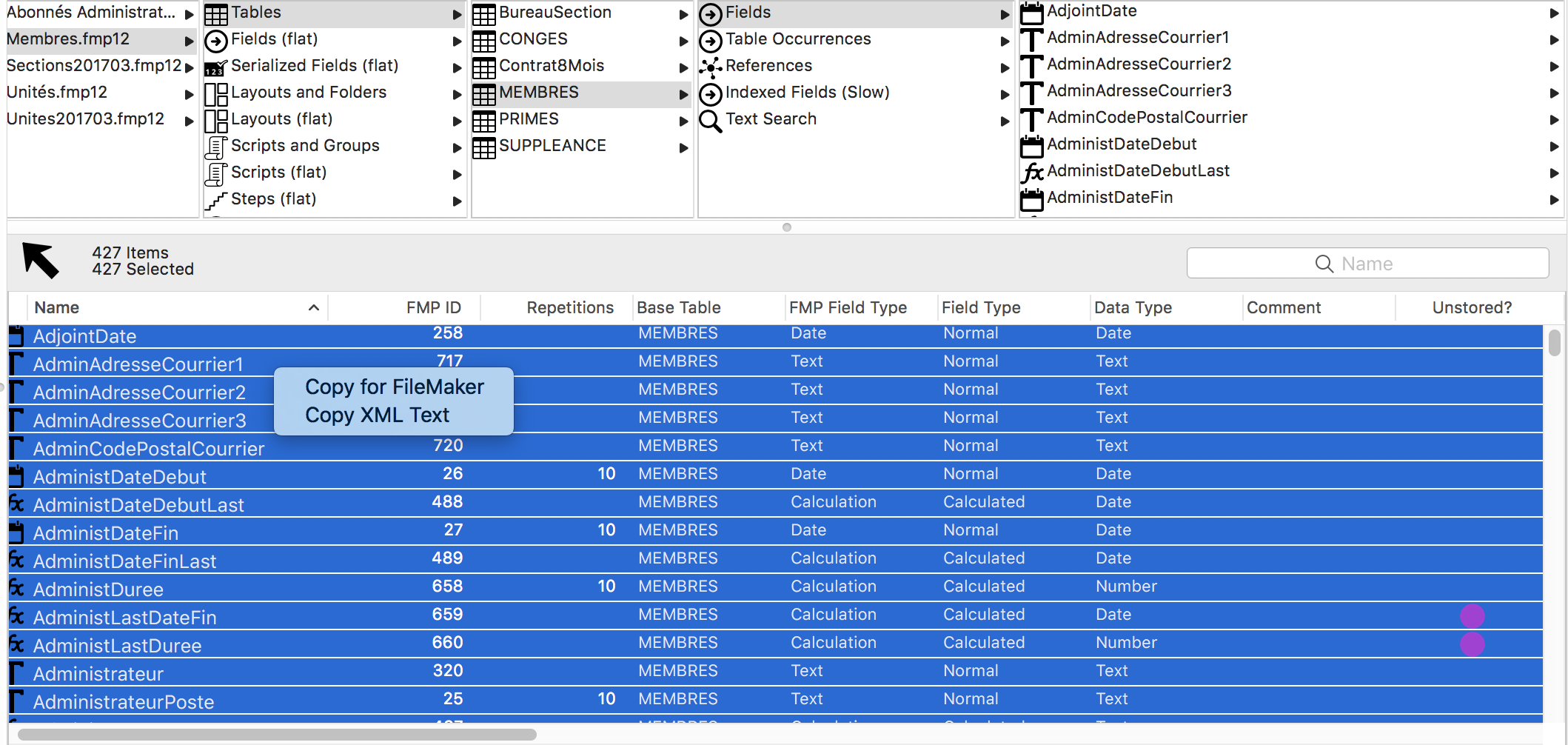Click the MEMBRES table icon

click(483, 94)
